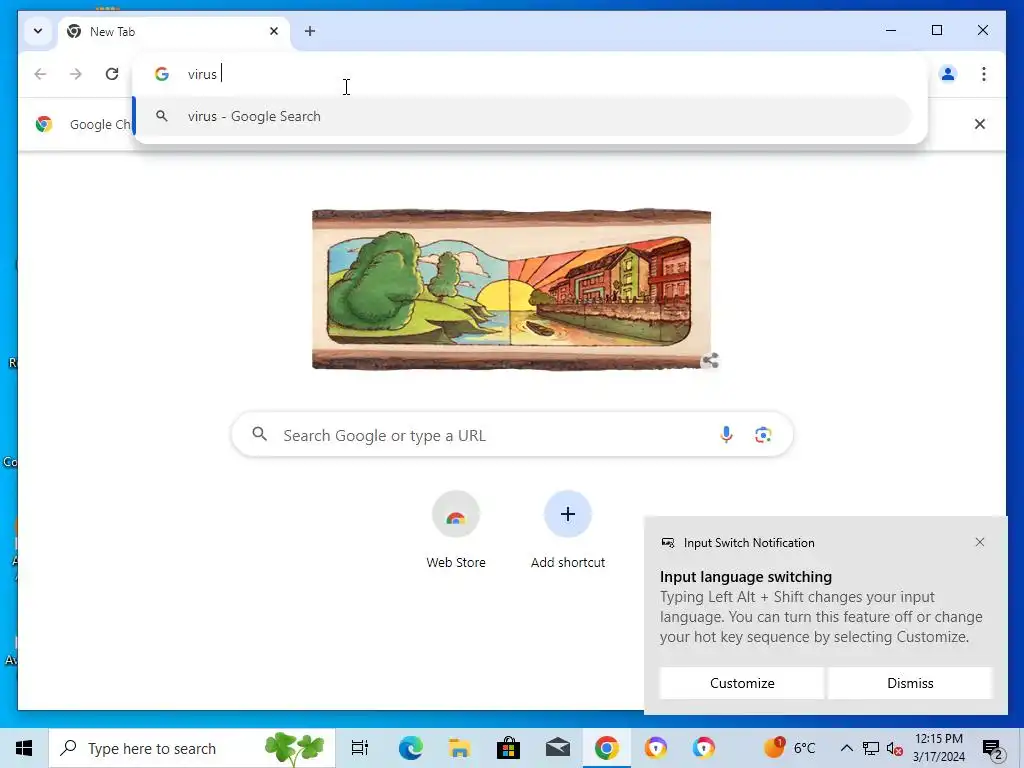Close the Input Switch Notification
This screenshot has width=1024, height=768.
[980, 542]
